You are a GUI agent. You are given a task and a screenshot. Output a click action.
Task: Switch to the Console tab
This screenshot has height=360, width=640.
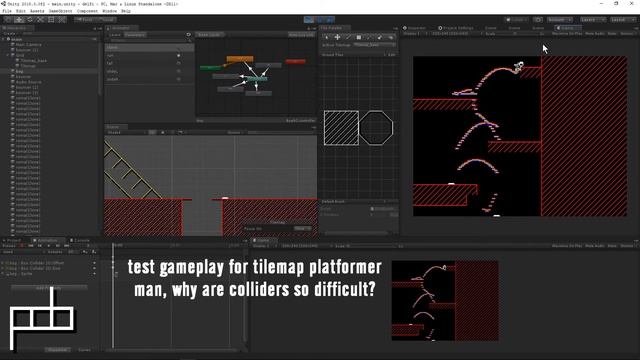79,240
